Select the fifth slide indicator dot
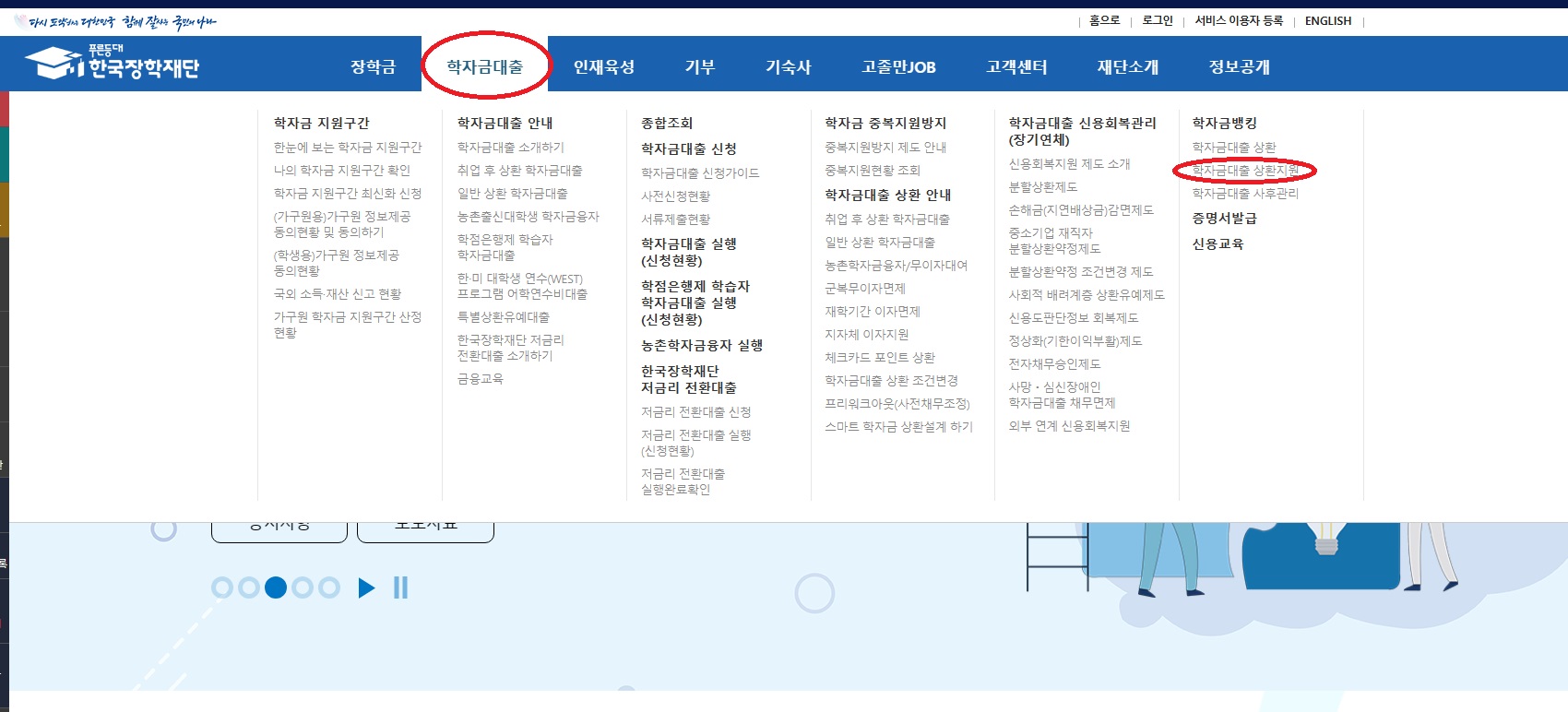 pyautogui.click(x=329, y=587)
